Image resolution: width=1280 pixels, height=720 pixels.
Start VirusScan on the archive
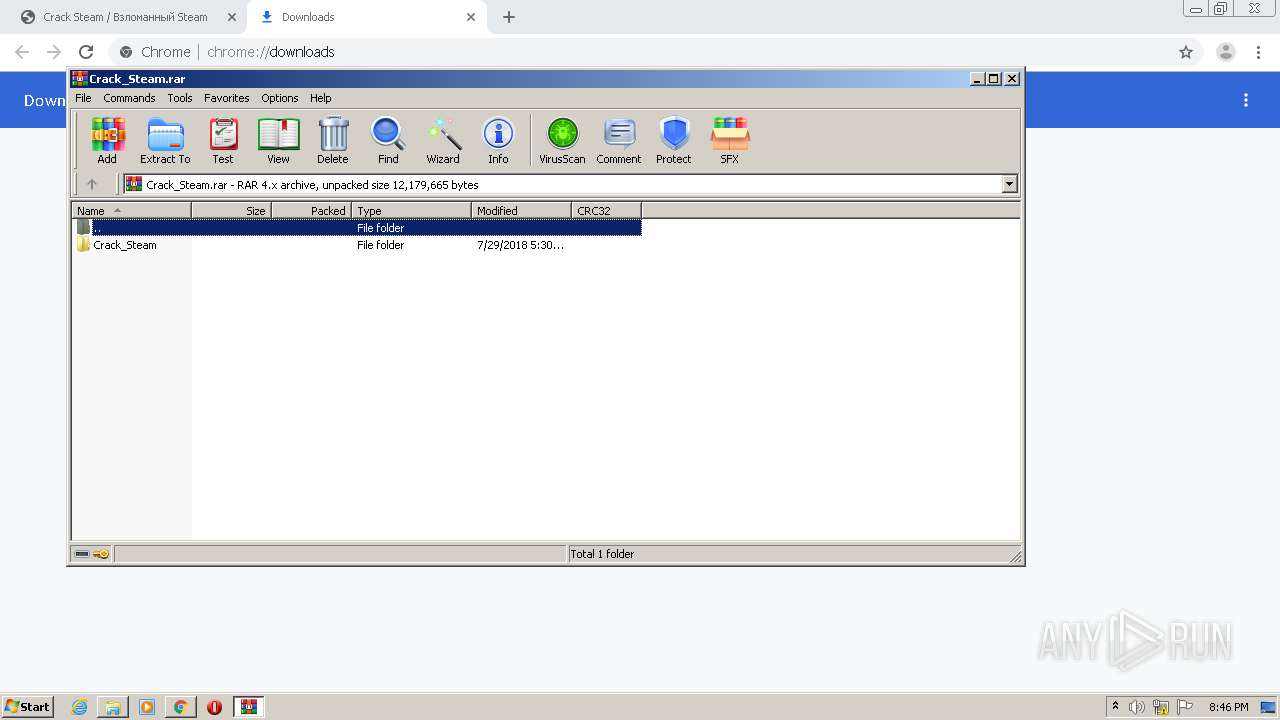[562, 140]
